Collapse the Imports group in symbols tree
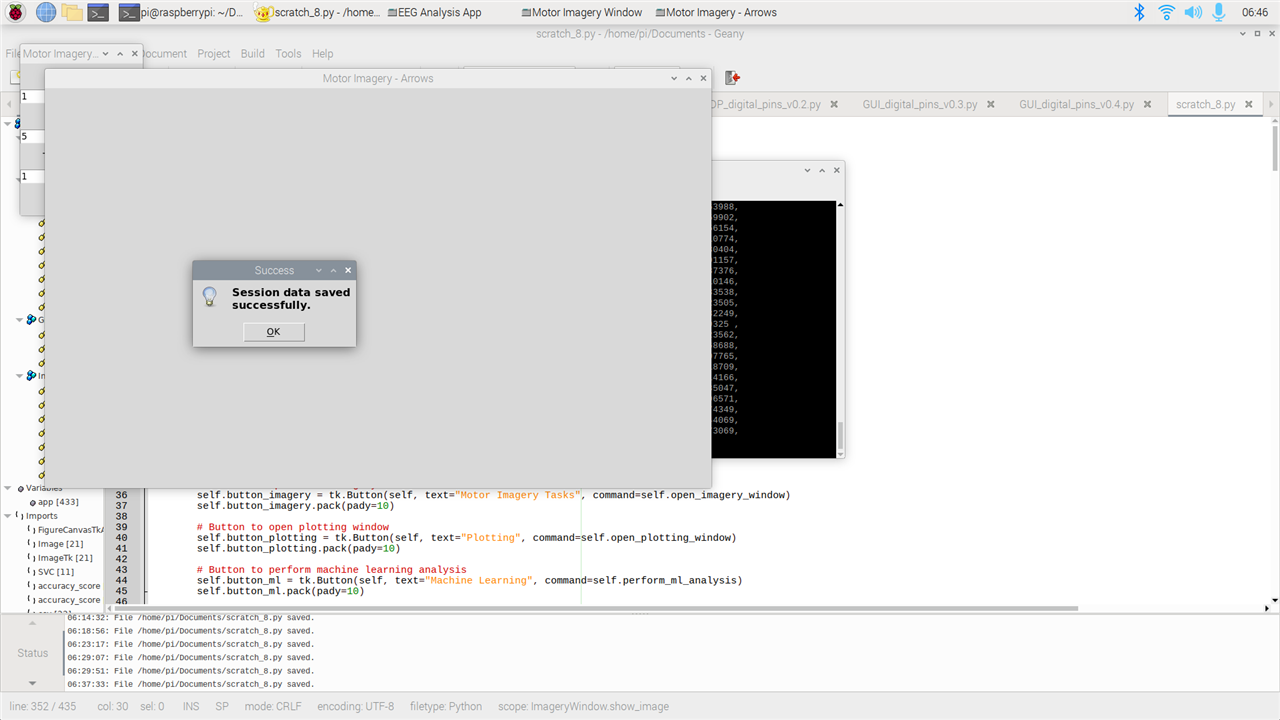The height and width of the screenshot is (720, 1280). pos(9,516)
